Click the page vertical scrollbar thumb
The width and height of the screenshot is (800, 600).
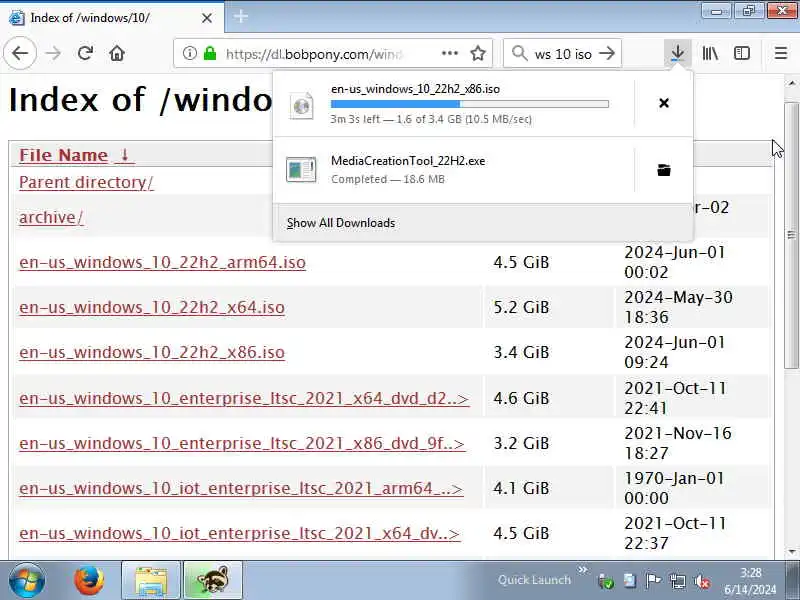tap(791, 235)
